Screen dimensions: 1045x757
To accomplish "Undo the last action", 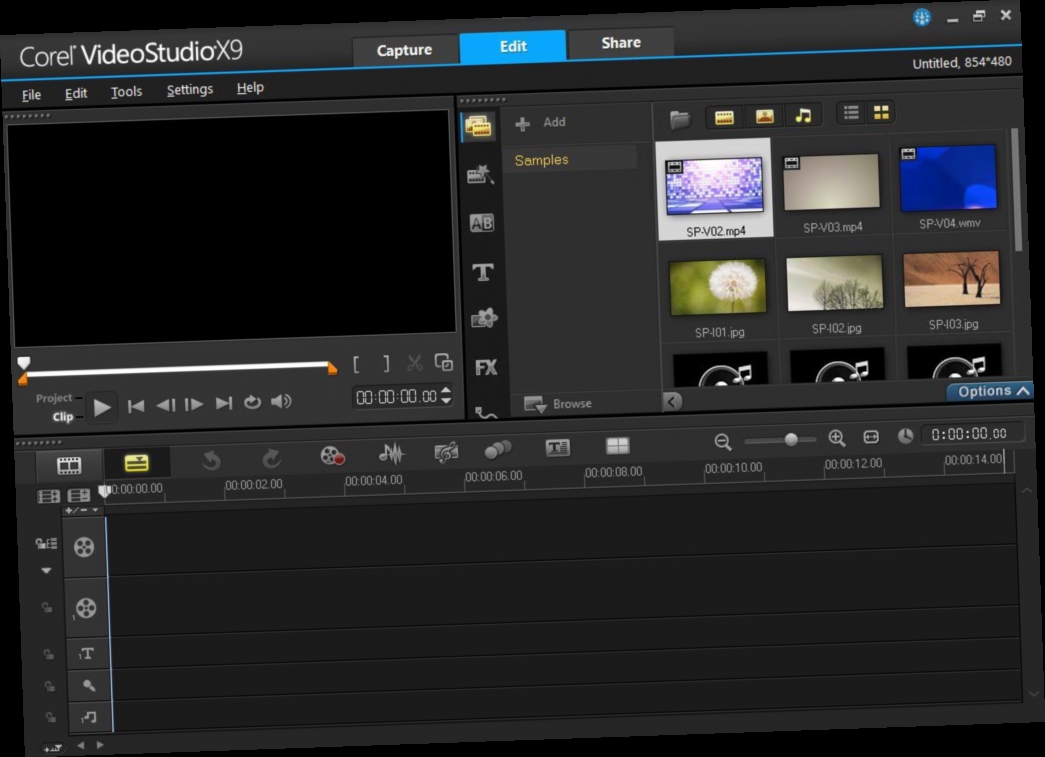I will pyautogui.click(x=211, y=460).
